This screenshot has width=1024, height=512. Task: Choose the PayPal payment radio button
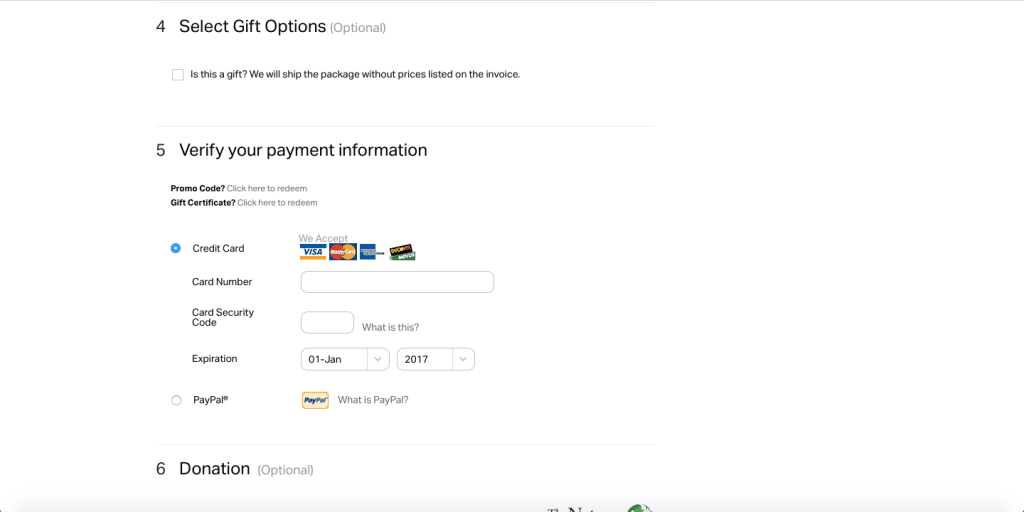(x=176, y=400)
